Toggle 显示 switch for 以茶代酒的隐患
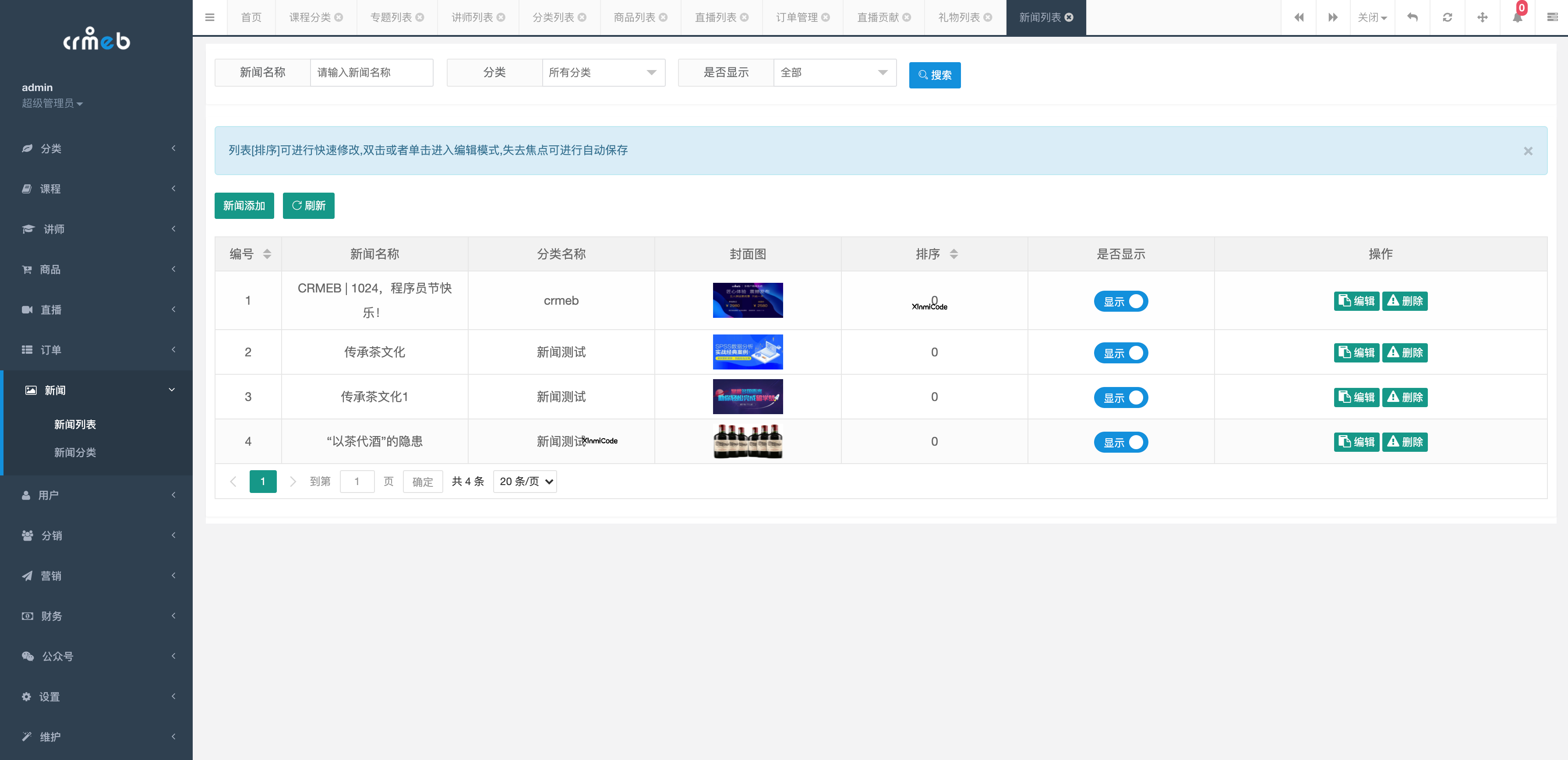1568x760 pixels. [1121, 442]
